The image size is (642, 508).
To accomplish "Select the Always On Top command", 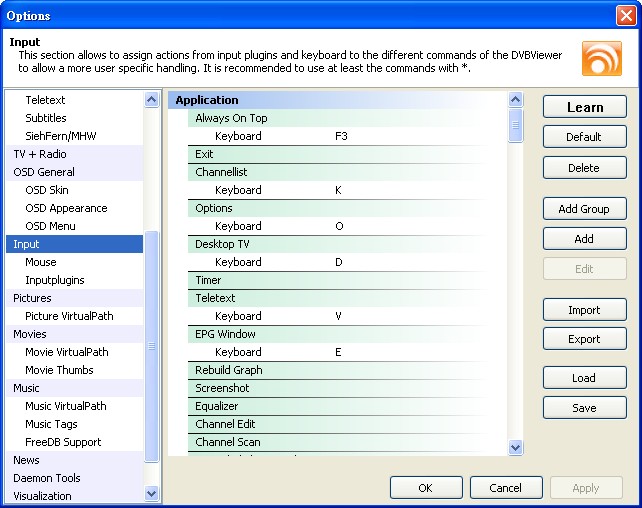I will pyautogui.click(x=231, y=118).
